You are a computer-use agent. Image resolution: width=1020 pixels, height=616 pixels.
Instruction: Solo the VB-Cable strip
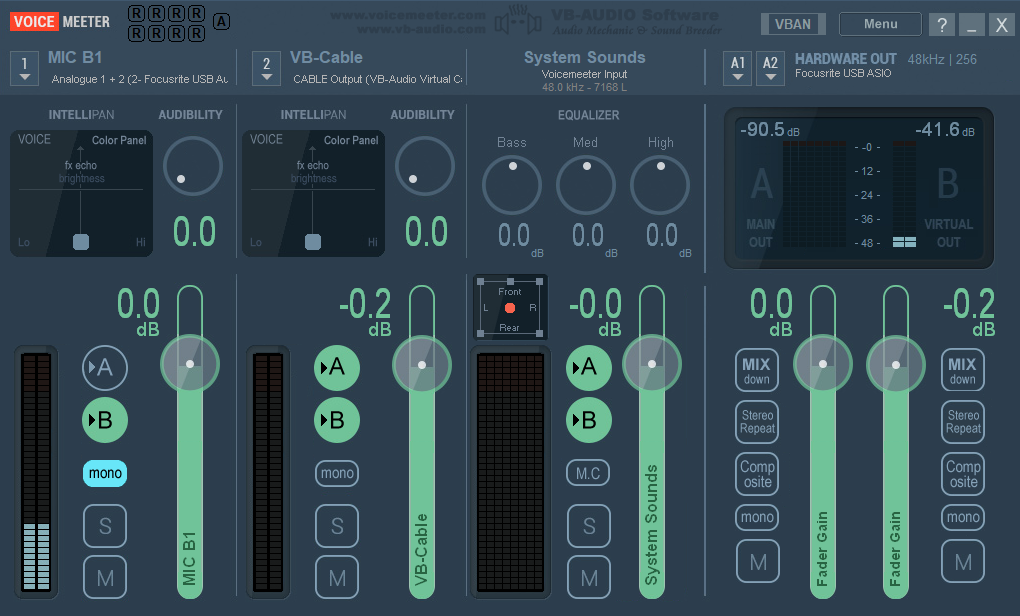pyautogui.click(x=337, y=526)
